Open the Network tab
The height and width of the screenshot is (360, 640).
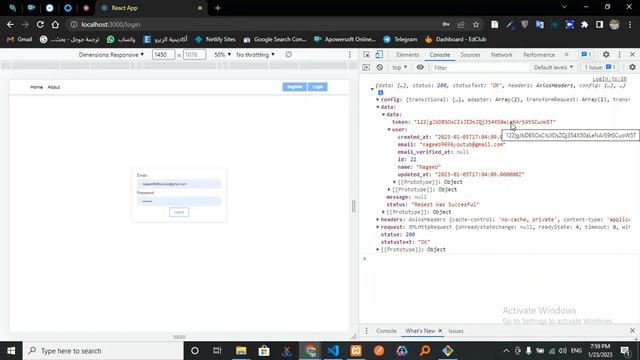pyautogui.click(x=502, y=55)
